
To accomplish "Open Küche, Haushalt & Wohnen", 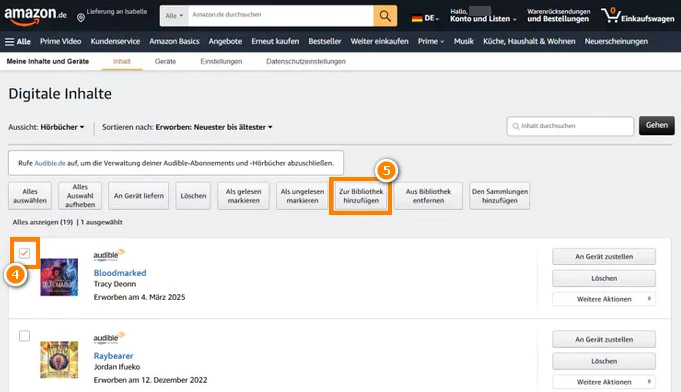I will pos(529,41).
